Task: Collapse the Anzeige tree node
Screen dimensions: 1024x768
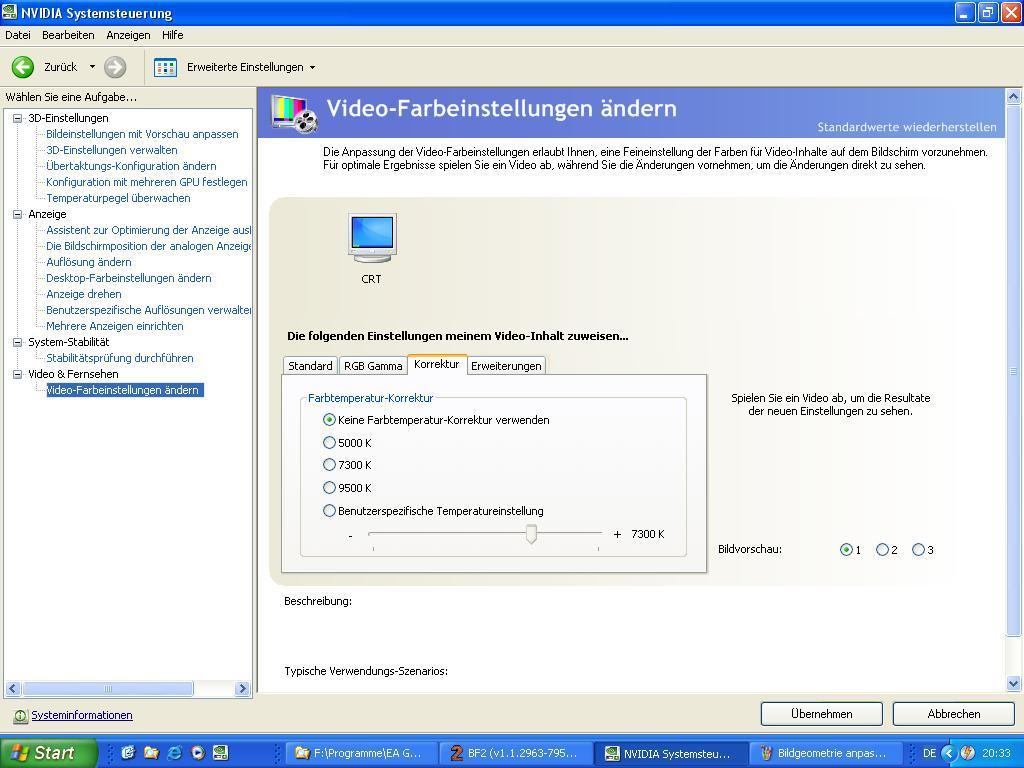Action: point(18,214)
